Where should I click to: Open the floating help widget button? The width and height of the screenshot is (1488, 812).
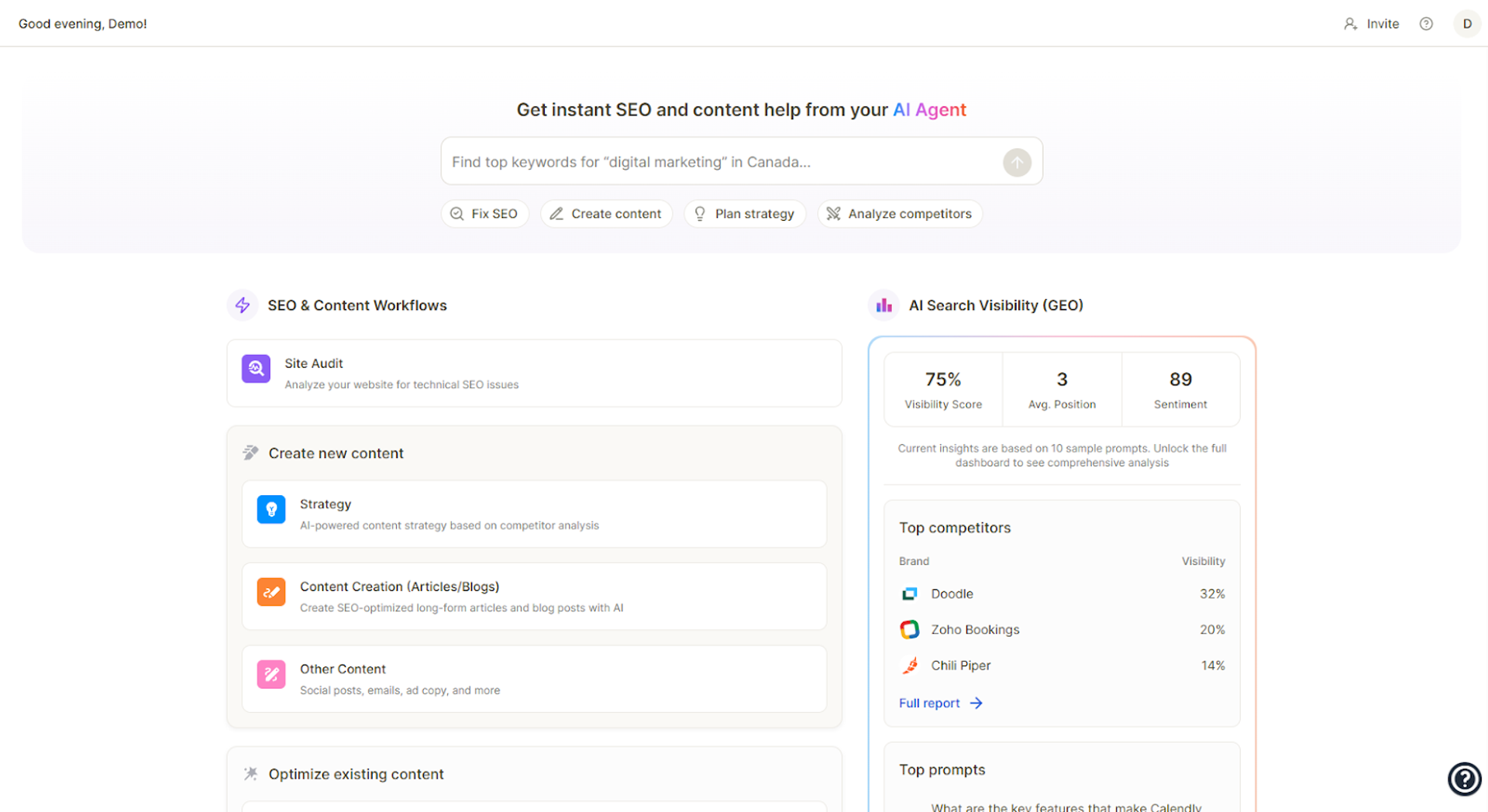click(x=1464, y=779)
